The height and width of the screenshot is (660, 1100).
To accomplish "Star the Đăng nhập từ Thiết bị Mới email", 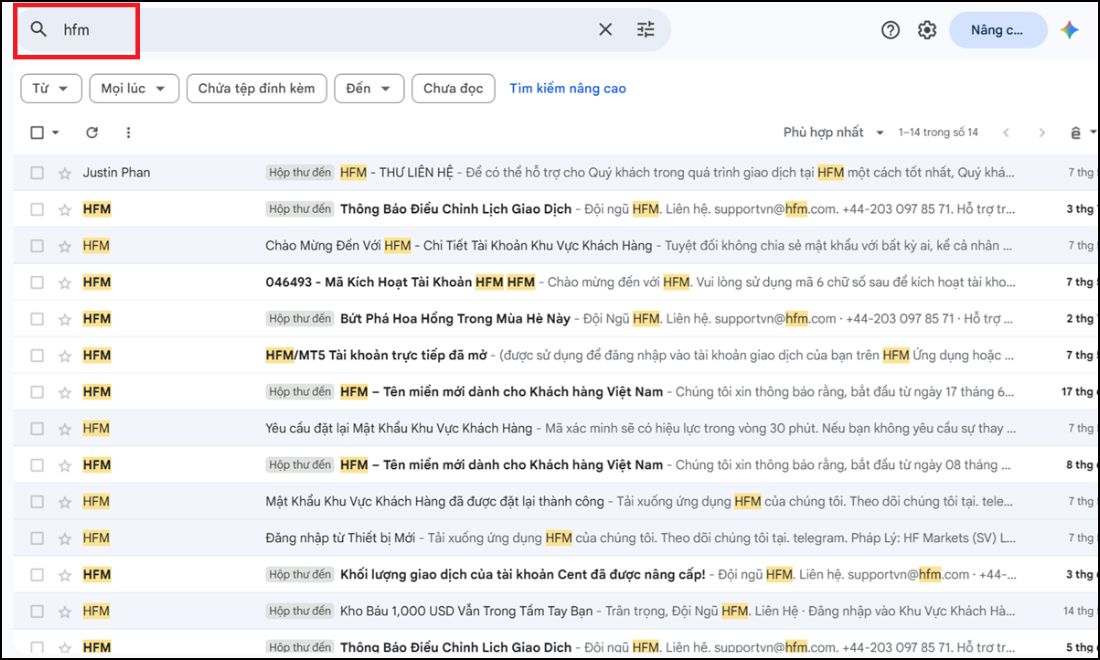I will point(65,539).
